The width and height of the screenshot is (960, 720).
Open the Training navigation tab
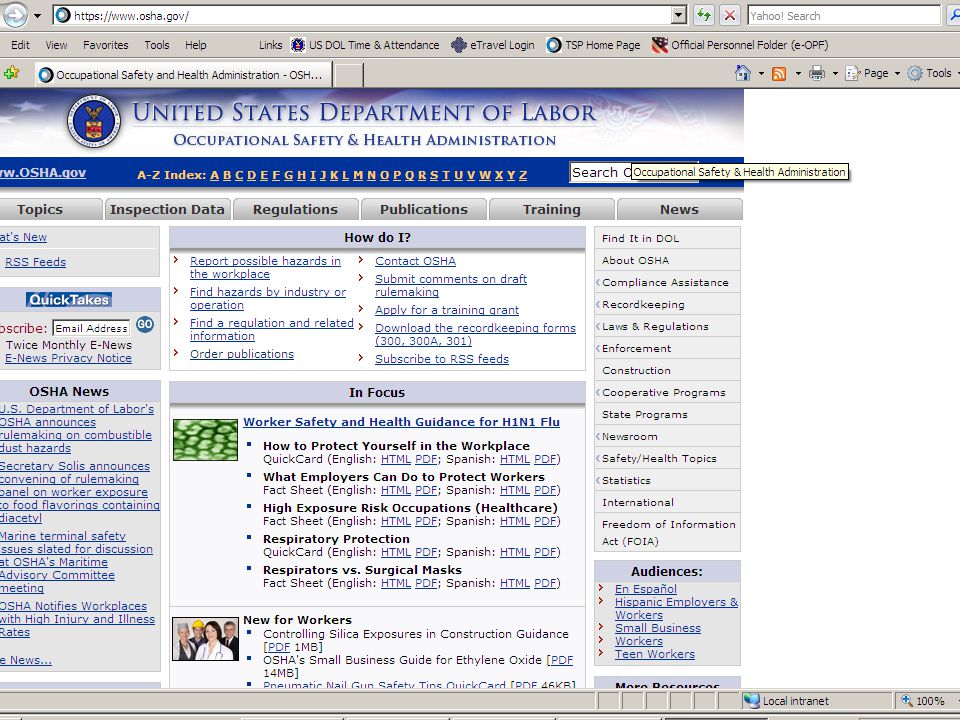coord(552,209)
